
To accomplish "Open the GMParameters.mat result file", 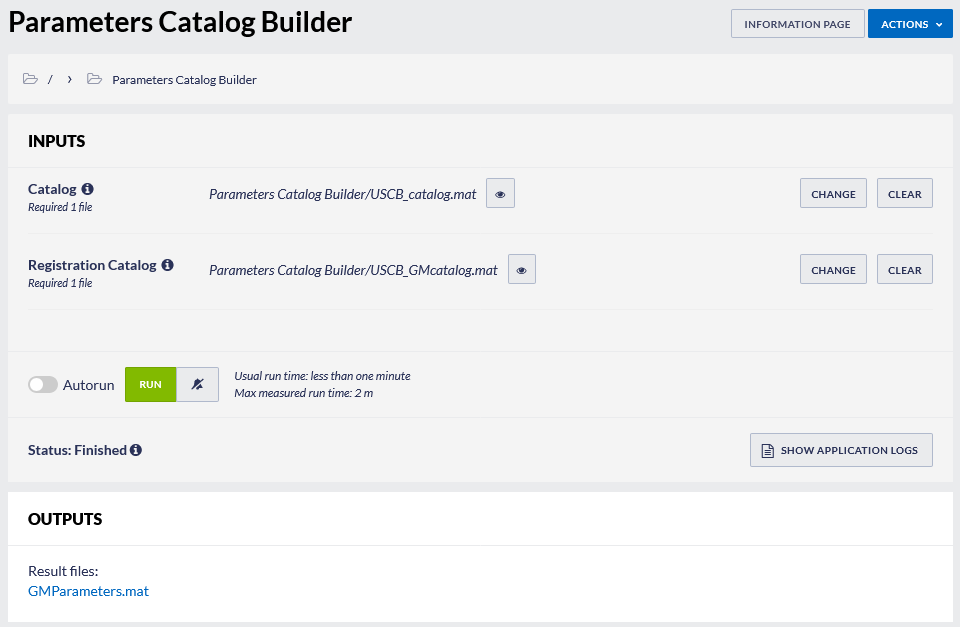I will point(88,591).
